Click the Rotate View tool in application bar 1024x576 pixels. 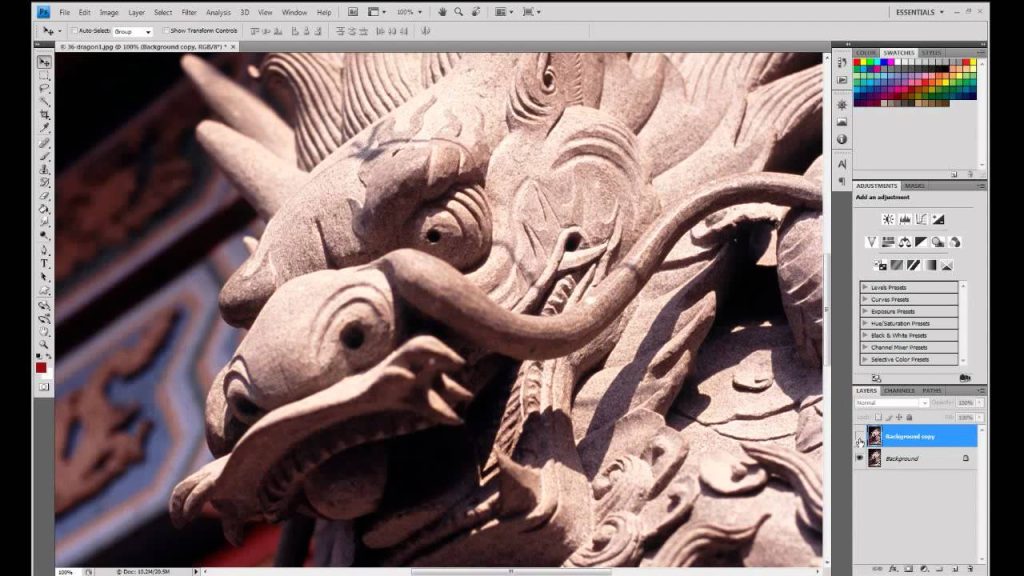point(475,12)
